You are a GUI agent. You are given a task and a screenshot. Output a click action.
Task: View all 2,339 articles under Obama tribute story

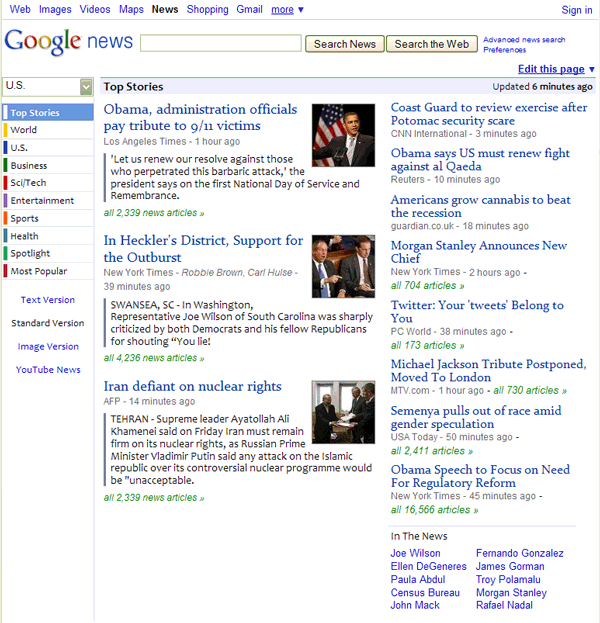[x=154, y=213]
